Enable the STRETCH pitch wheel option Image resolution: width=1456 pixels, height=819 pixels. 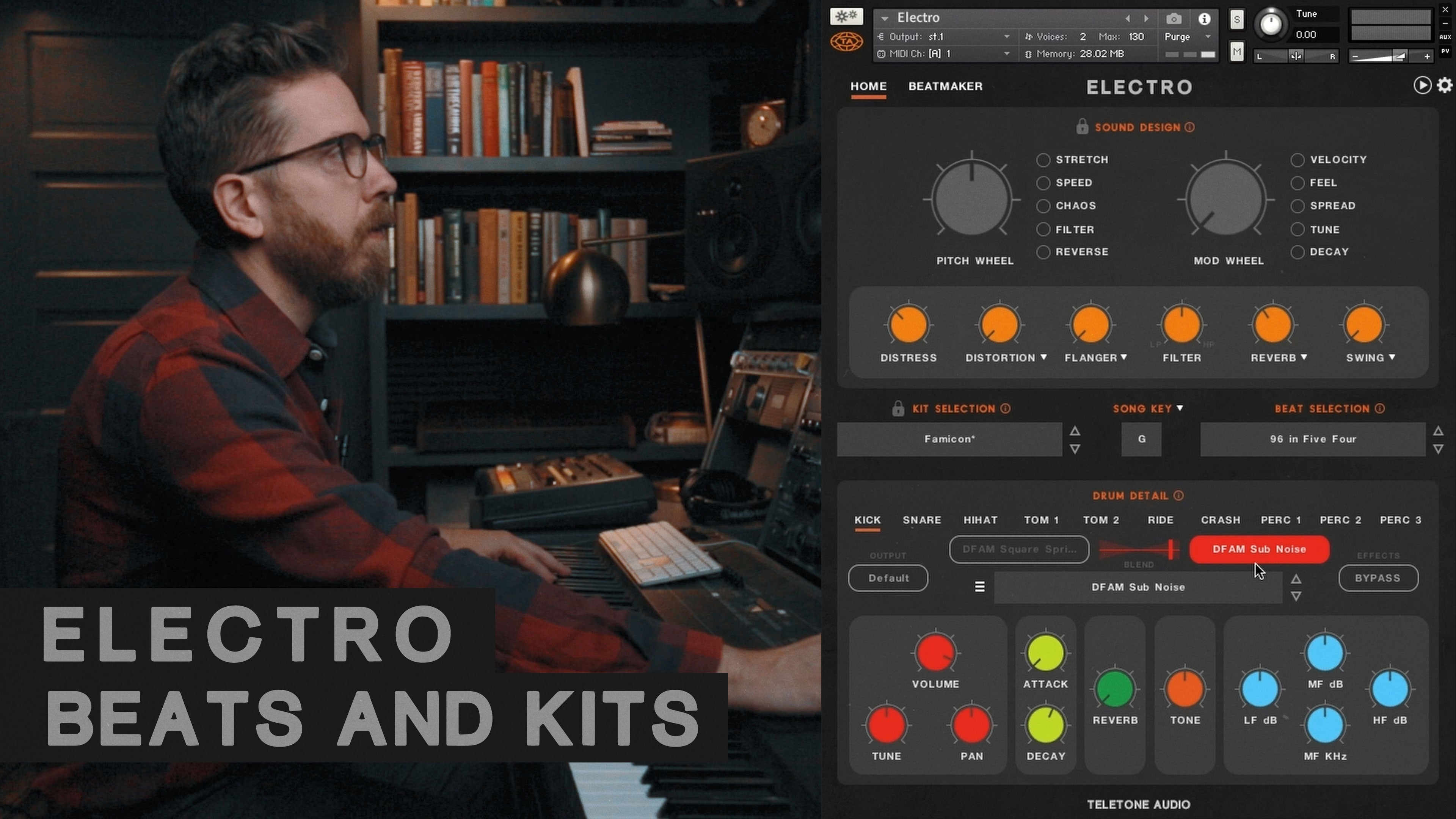point(1043,160)
